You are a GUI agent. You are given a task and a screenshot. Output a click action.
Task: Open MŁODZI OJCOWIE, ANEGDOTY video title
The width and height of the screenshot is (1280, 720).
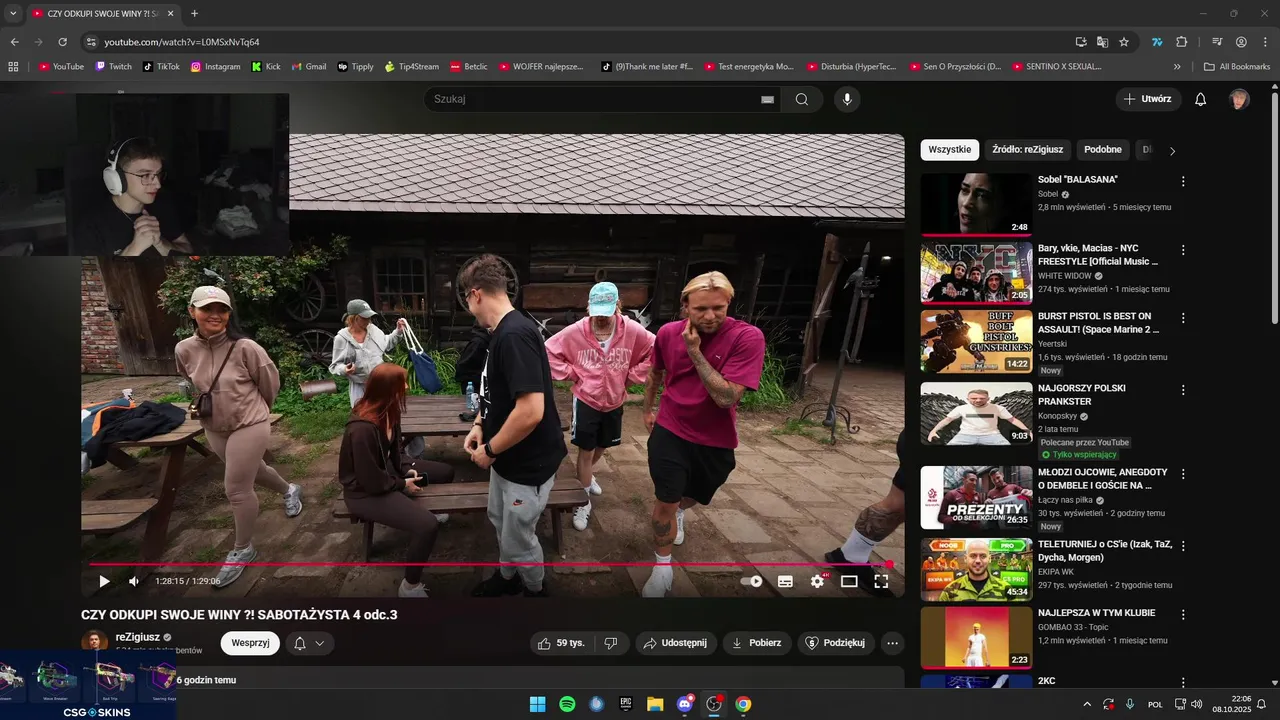point(1102,478)
